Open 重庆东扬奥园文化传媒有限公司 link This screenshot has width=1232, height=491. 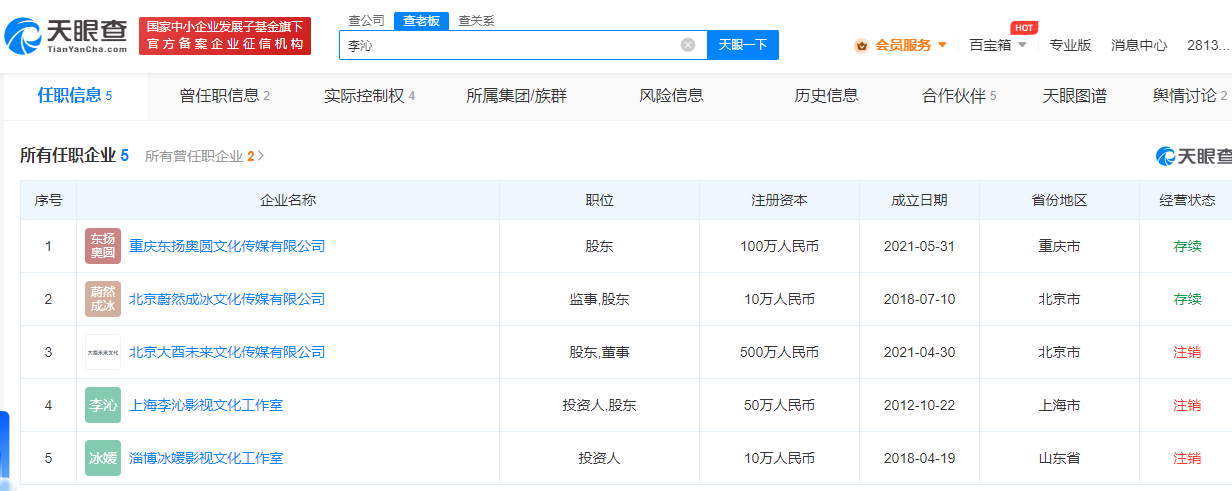click(x=227, y=246)
